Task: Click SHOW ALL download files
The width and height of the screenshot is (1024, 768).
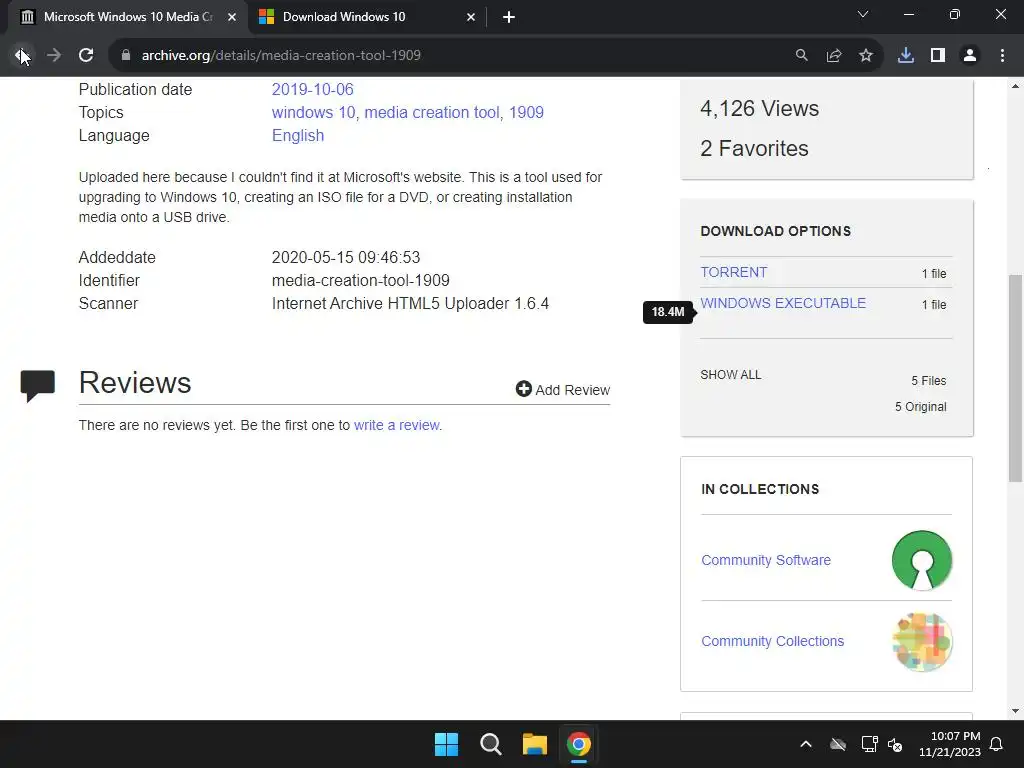Action: point(731,375)
